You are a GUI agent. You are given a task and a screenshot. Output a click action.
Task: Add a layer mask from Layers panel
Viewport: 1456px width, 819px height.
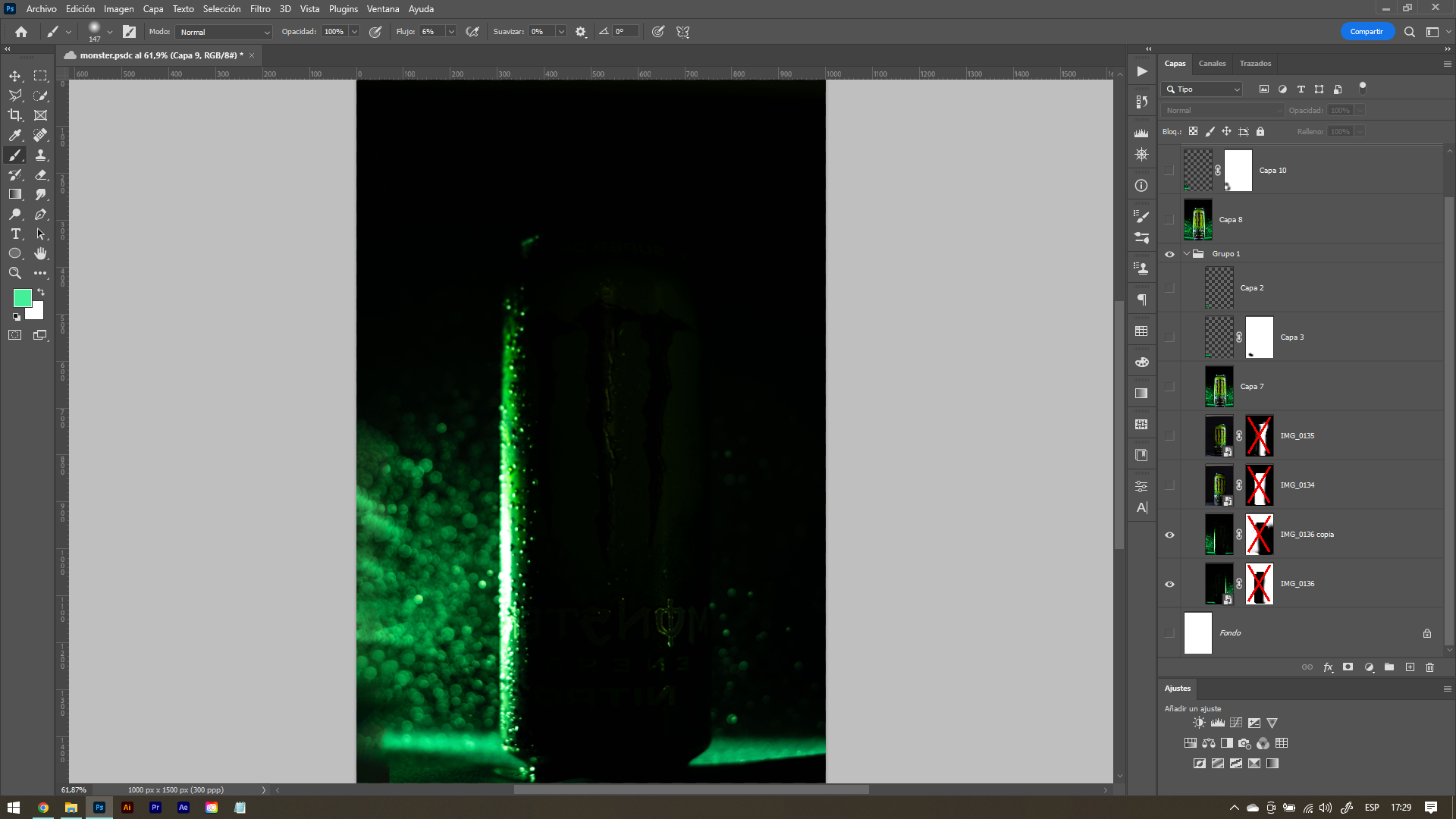(1348, 667)
